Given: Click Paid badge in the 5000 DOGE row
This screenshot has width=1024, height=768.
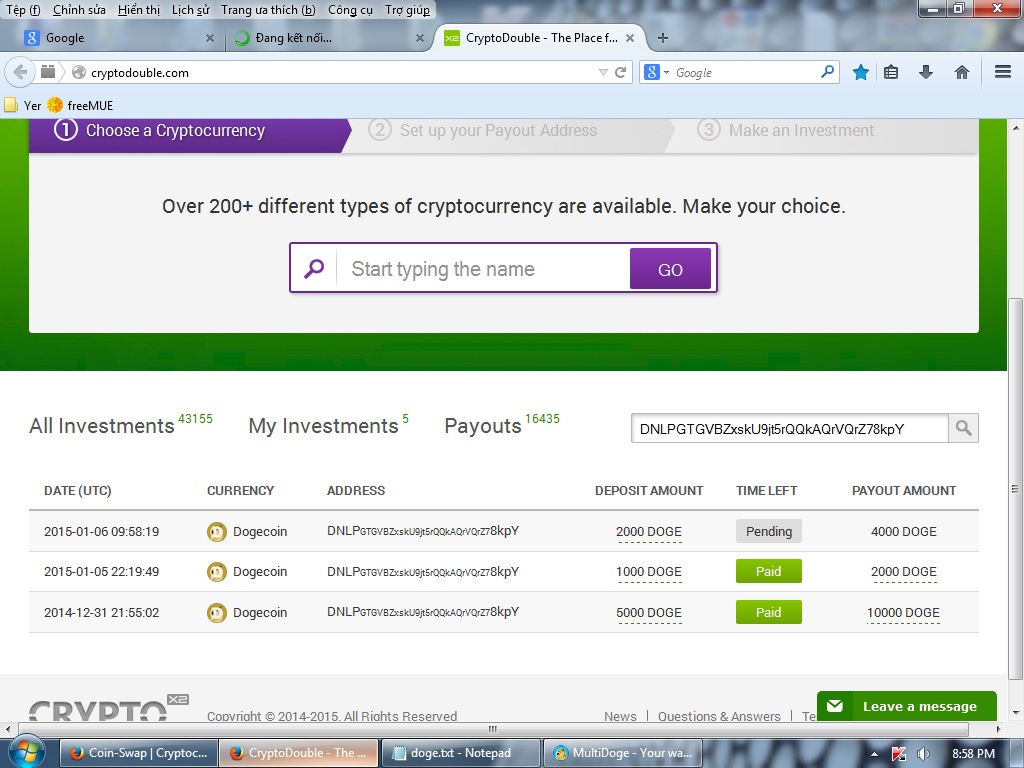Looking at the screenshot, I should click(769, 612).
